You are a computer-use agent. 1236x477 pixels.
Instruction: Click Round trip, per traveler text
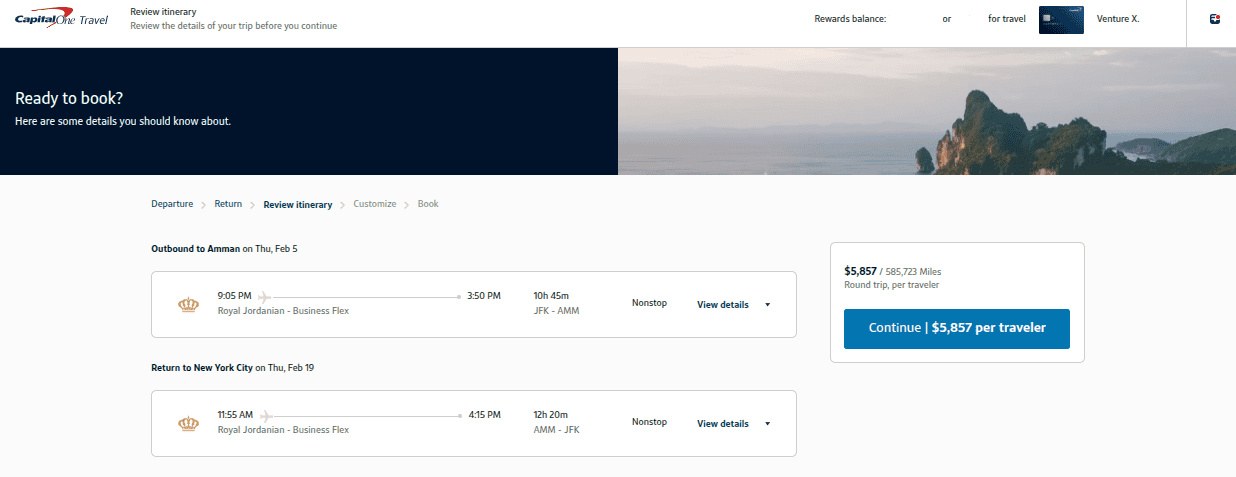click(x=891, y=285)
